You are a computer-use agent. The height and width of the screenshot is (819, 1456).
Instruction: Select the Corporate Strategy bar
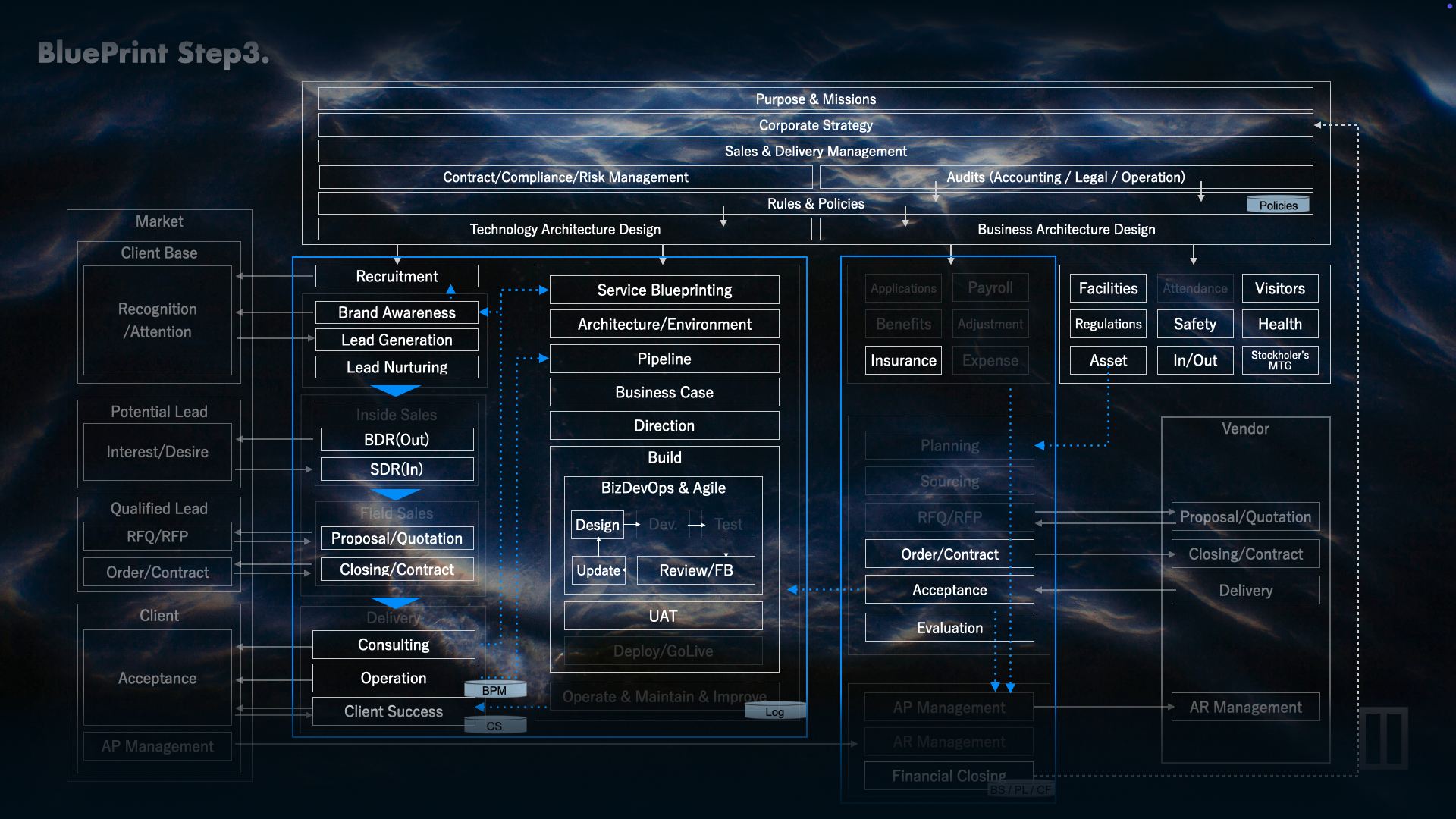pos(815,125)
